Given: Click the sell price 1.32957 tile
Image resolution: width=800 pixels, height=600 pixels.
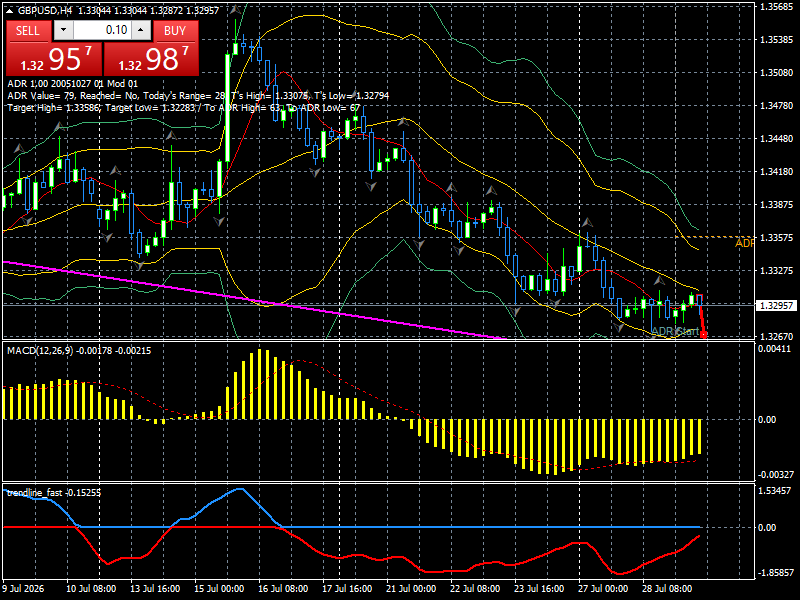Looking at the screenshot, I should (x=54, y=59).
